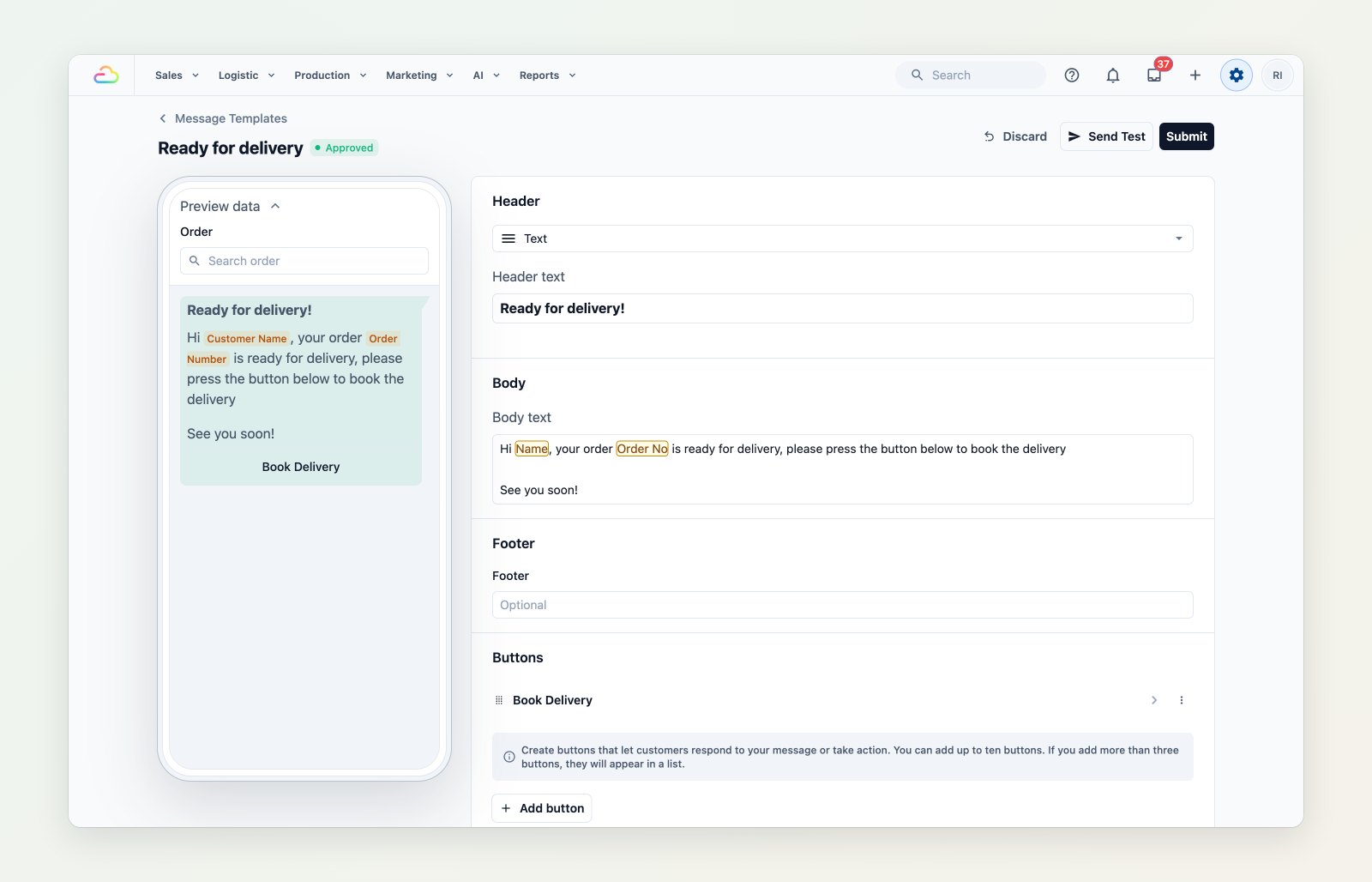Open the help question mark icon

coord(1072,76)
